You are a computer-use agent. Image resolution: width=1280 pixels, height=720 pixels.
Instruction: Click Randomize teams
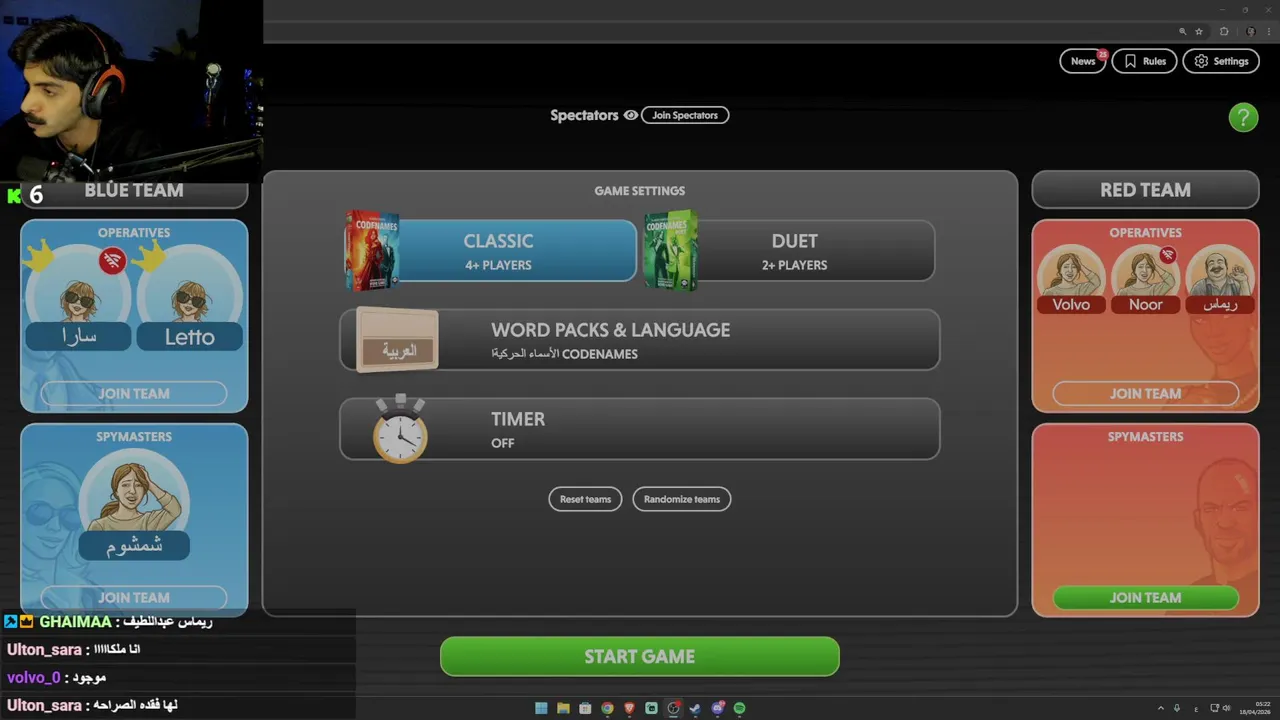point(682,499)
